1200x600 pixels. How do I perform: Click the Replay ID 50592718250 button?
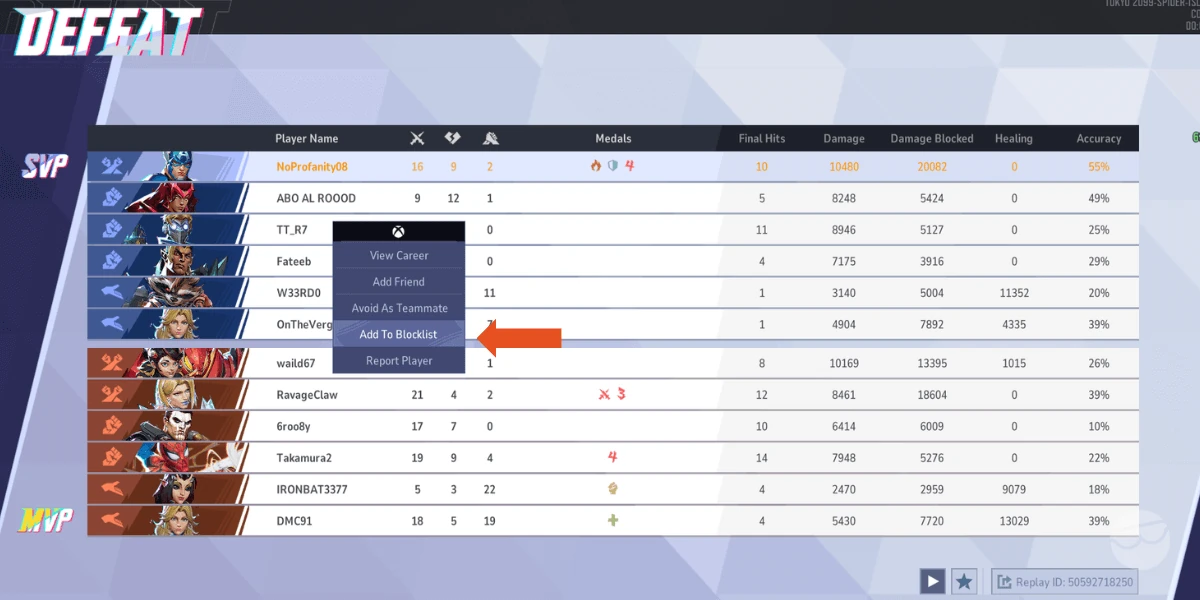1064,581
